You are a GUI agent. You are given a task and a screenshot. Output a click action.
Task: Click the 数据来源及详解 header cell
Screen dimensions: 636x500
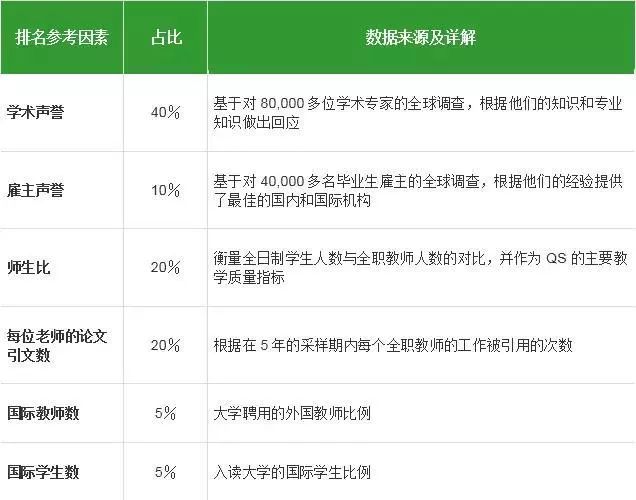420,38
